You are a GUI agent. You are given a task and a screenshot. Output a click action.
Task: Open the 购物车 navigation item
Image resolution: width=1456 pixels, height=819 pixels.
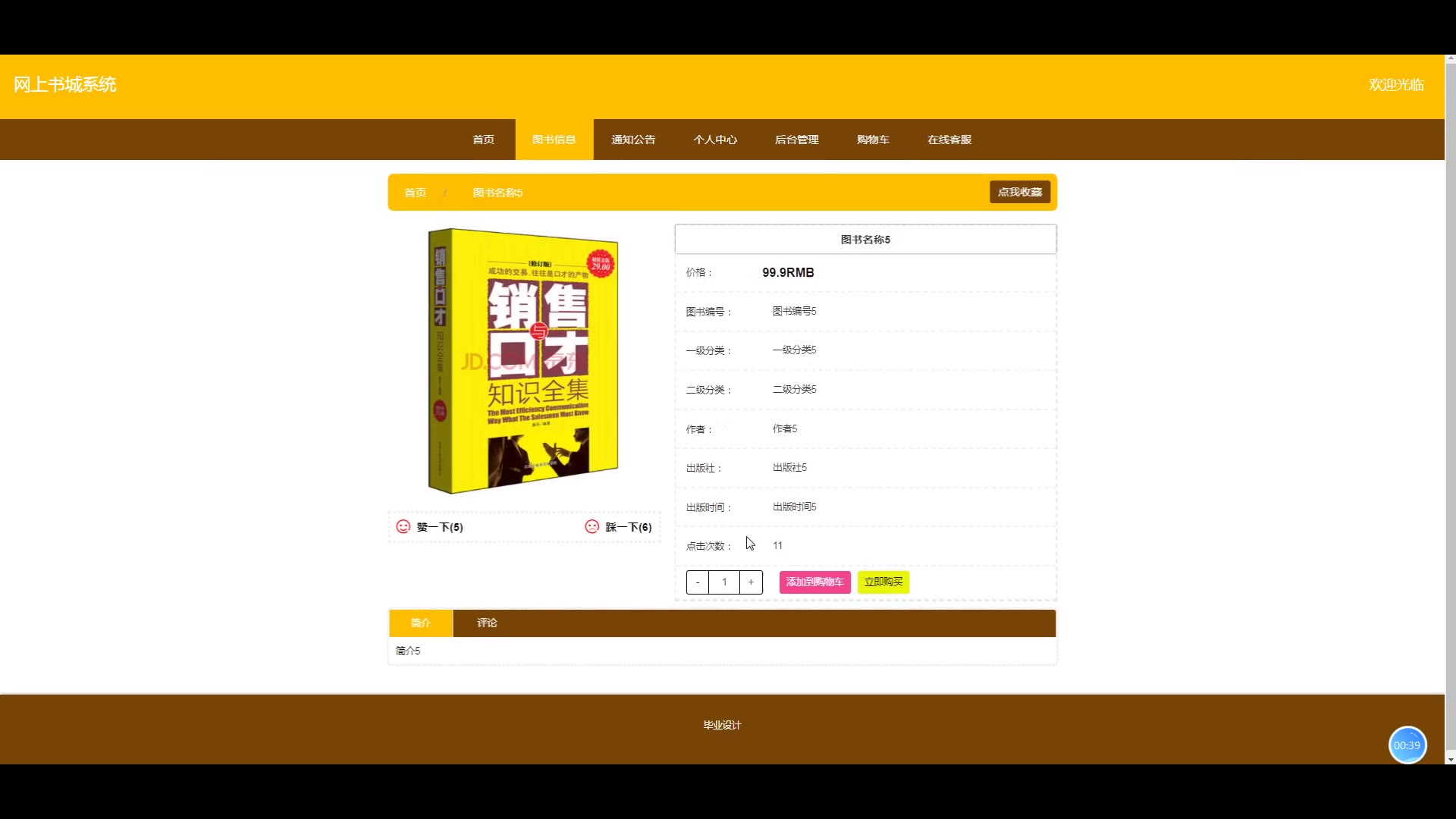(873, 140)
